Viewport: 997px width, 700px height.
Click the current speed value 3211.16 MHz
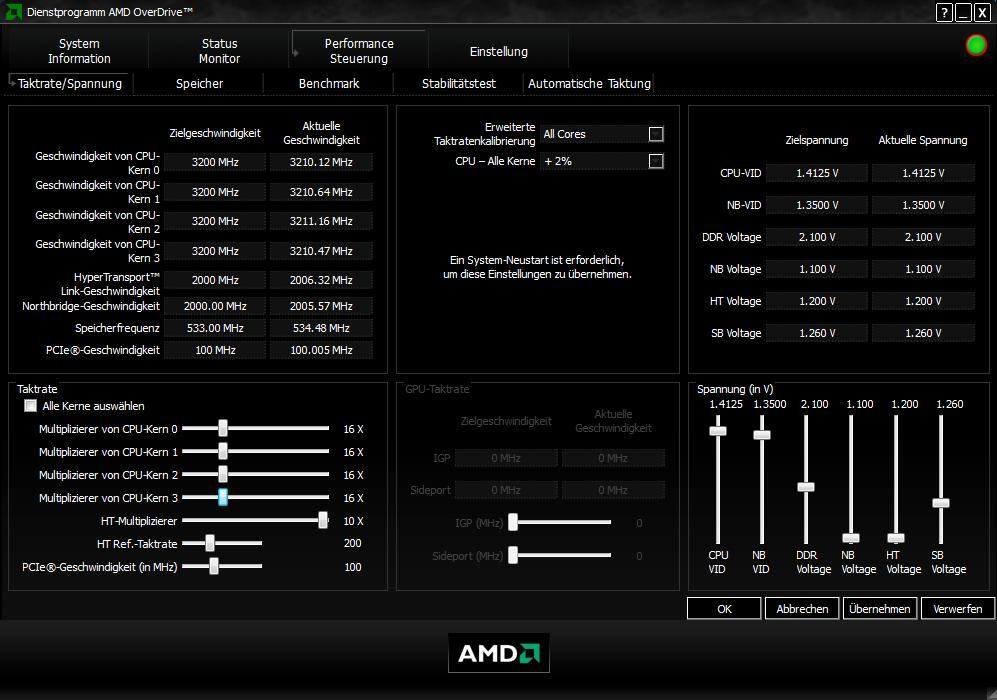[321, 221]
